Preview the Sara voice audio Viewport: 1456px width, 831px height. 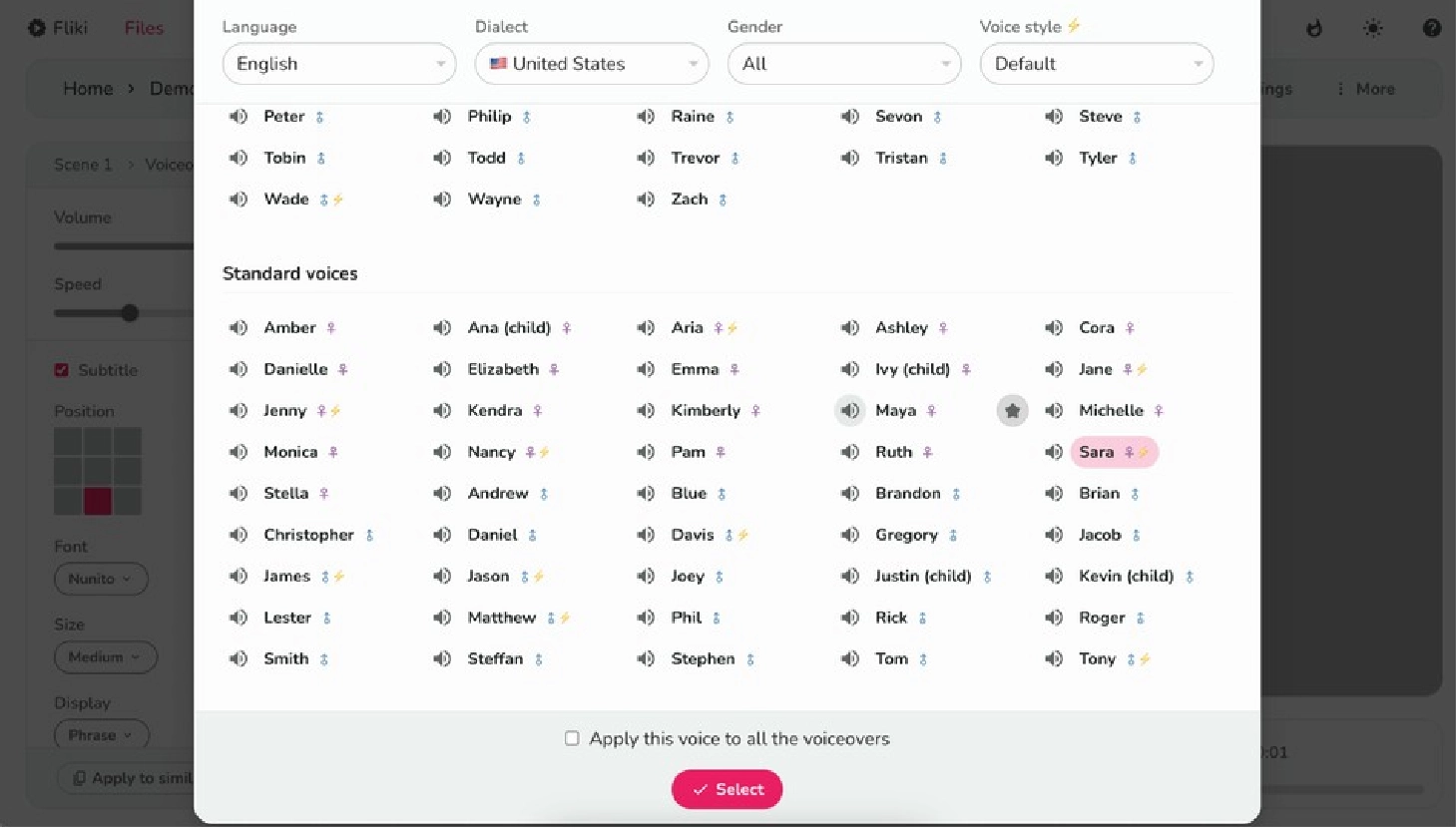click(x=1053, y=452)
